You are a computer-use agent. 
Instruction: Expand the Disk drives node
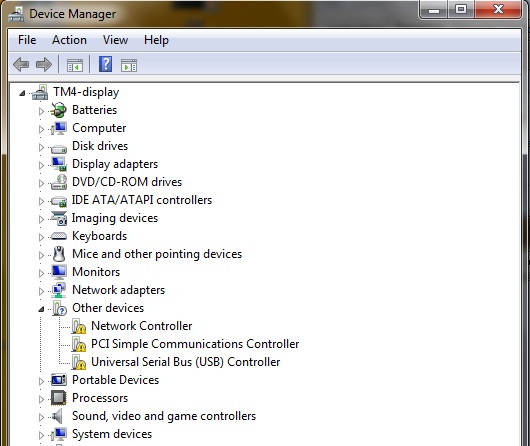tap(41, 147)
